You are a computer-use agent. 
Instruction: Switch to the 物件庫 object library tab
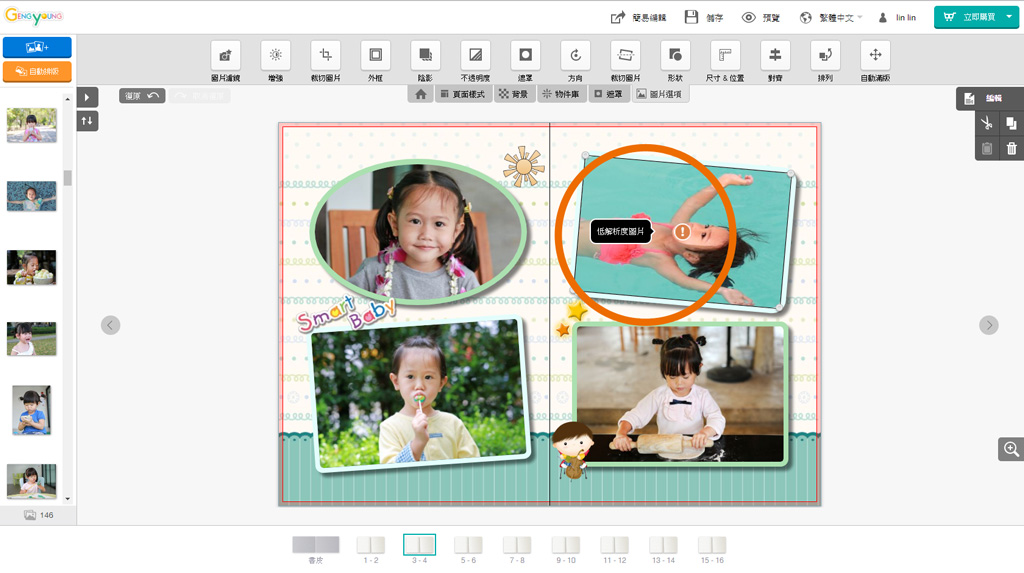click(x=560, y=95)
